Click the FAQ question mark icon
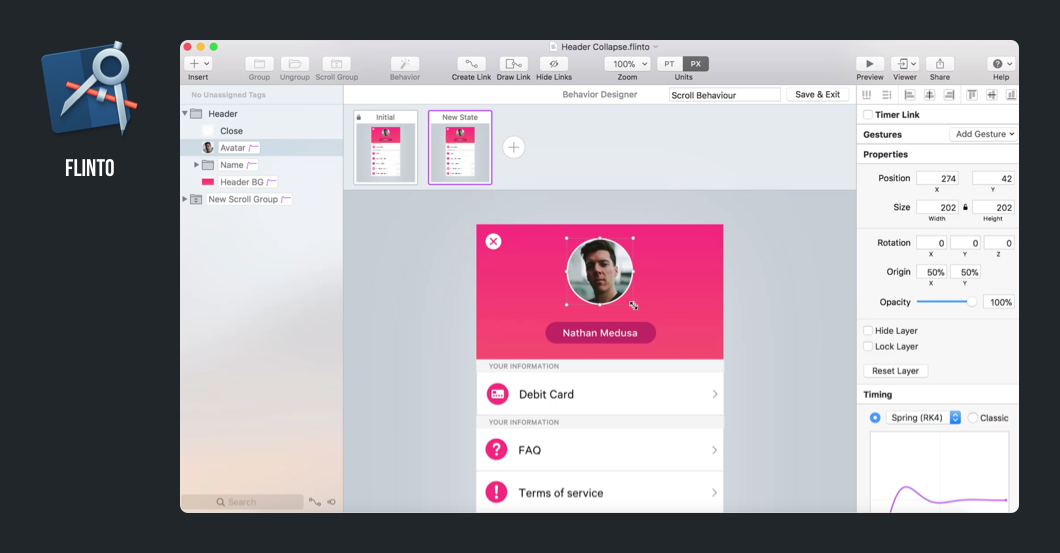 pyautogui.click(x=497, y=450)
